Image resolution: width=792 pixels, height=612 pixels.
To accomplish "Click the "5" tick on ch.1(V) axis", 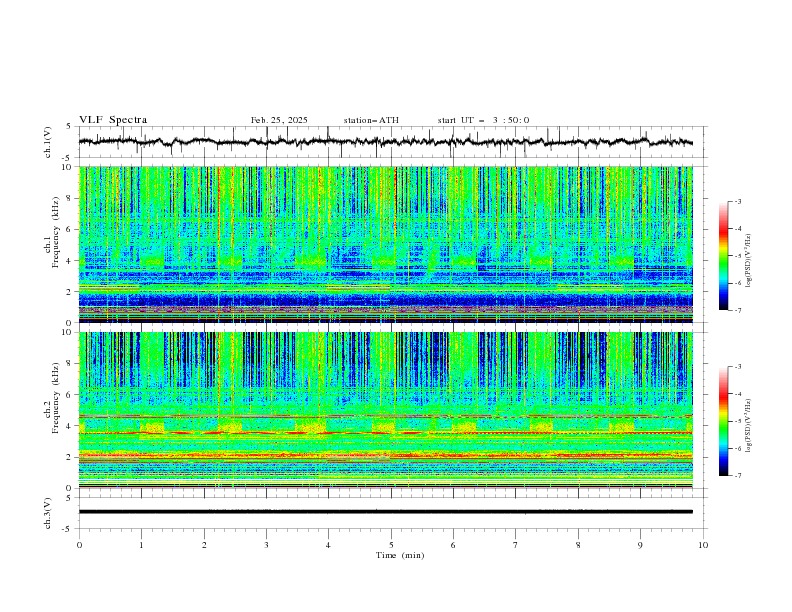I will tap(69, 127).
